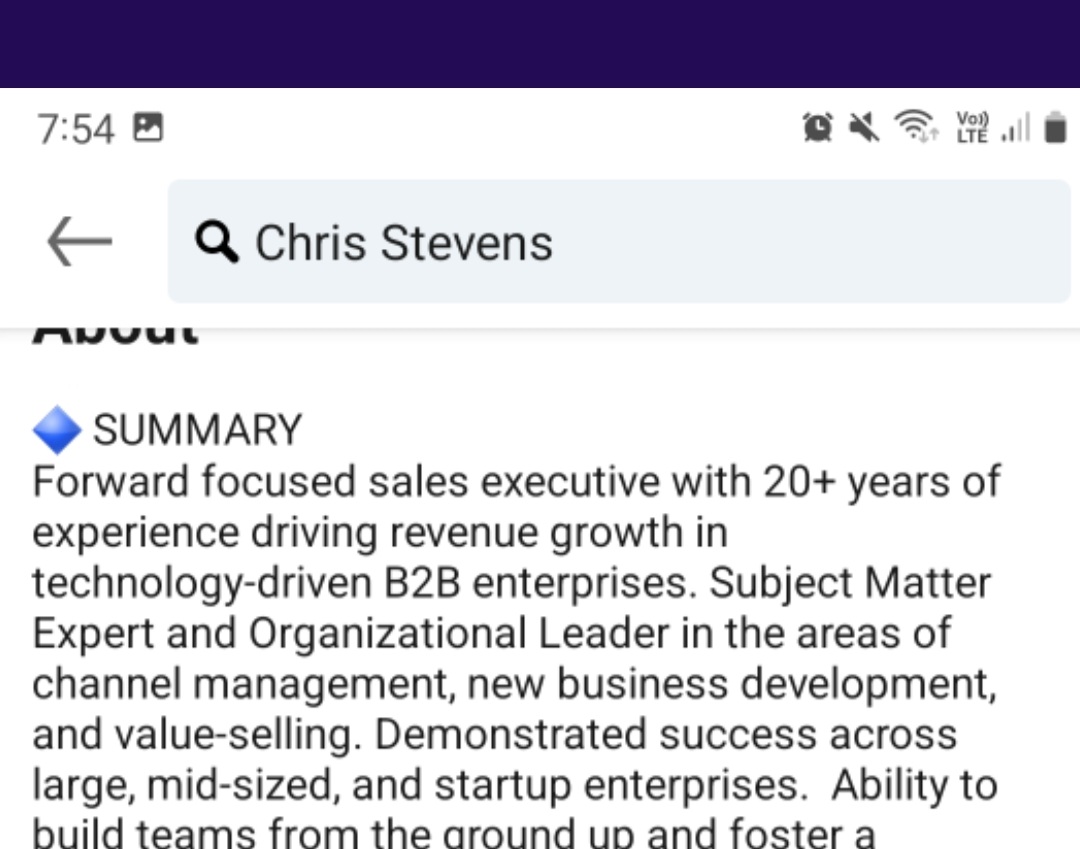
Task: Select the SUMMARY heading text
Action: (x=198, y=430)
